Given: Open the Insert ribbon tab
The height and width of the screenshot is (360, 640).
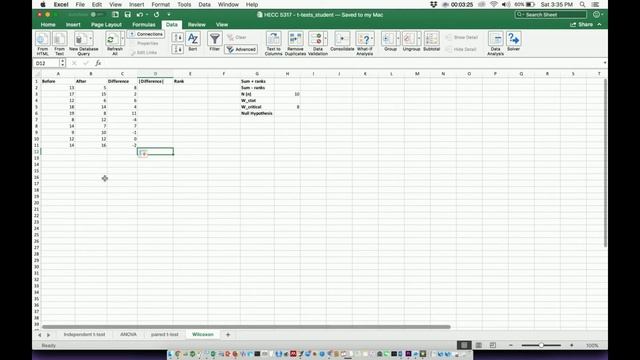Looking at the screenshot, I should pos(73,24).
